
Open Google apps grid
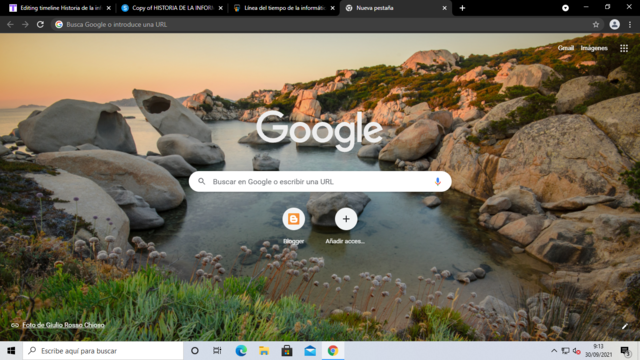pos(624,48)
